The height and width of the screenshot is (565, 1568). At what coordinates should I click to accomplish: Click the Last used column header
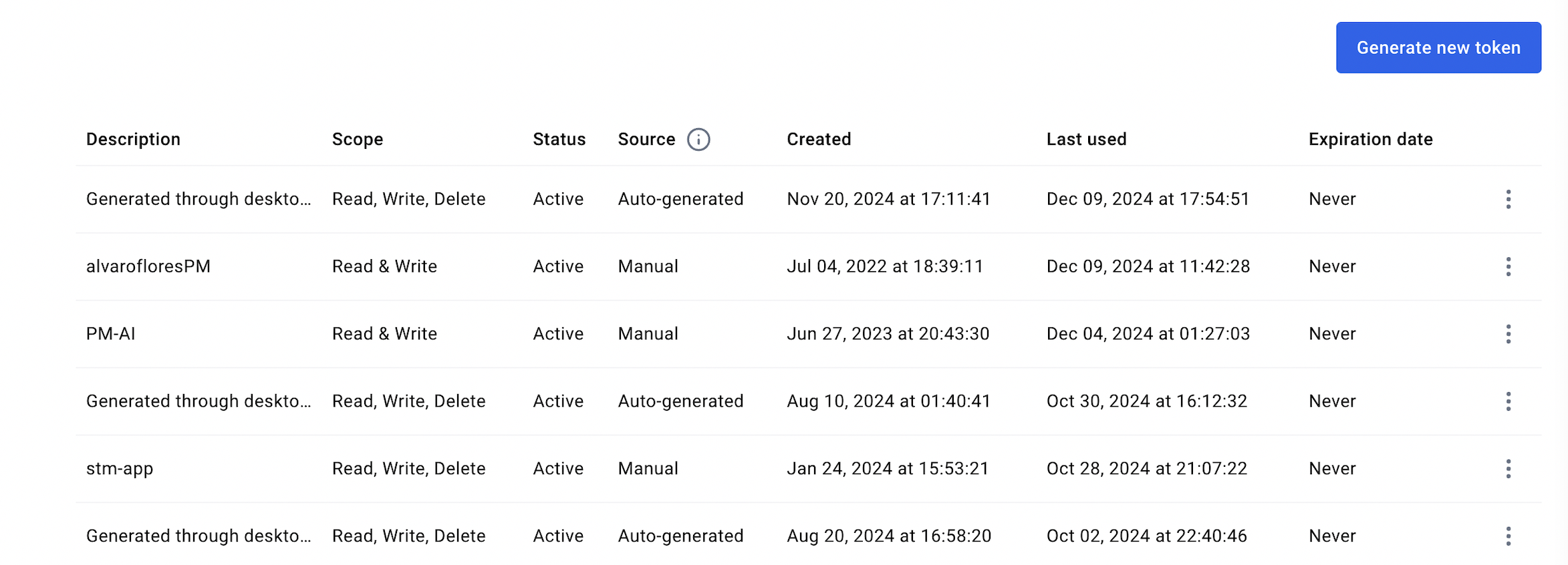coord(1086,139)
